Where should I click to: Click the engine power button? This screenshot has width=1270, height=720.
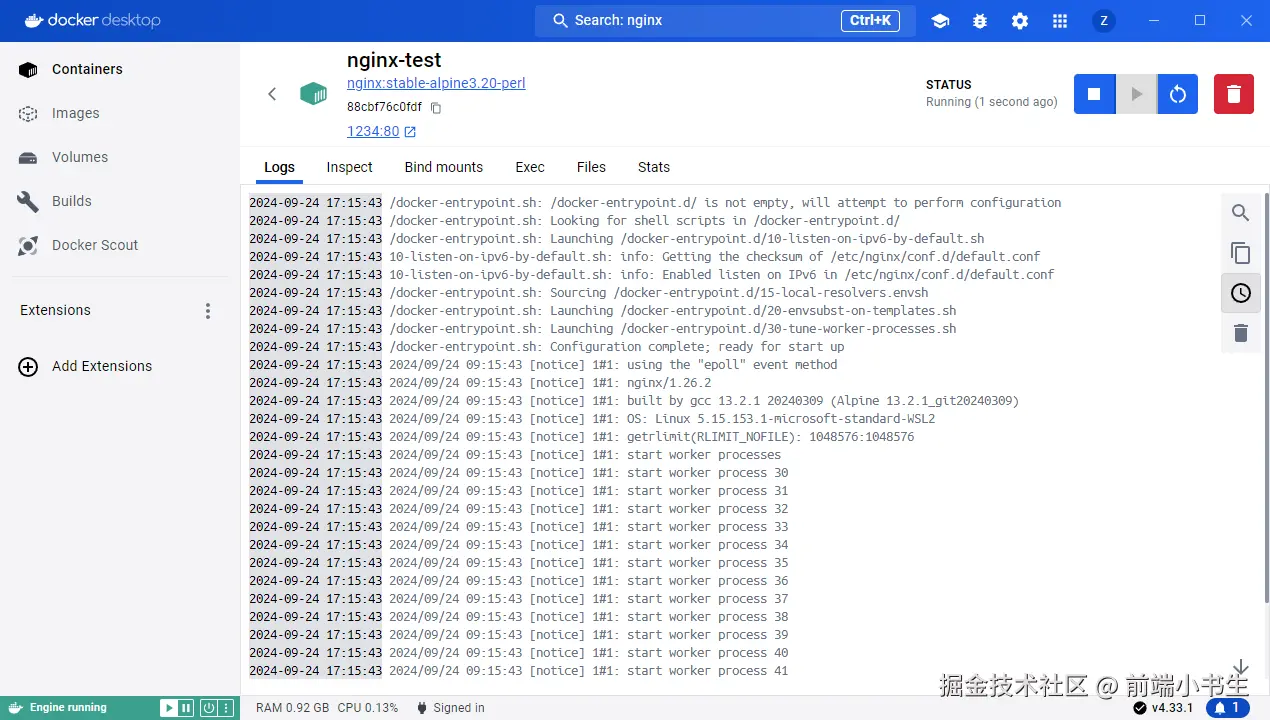(x=208, y=708)
